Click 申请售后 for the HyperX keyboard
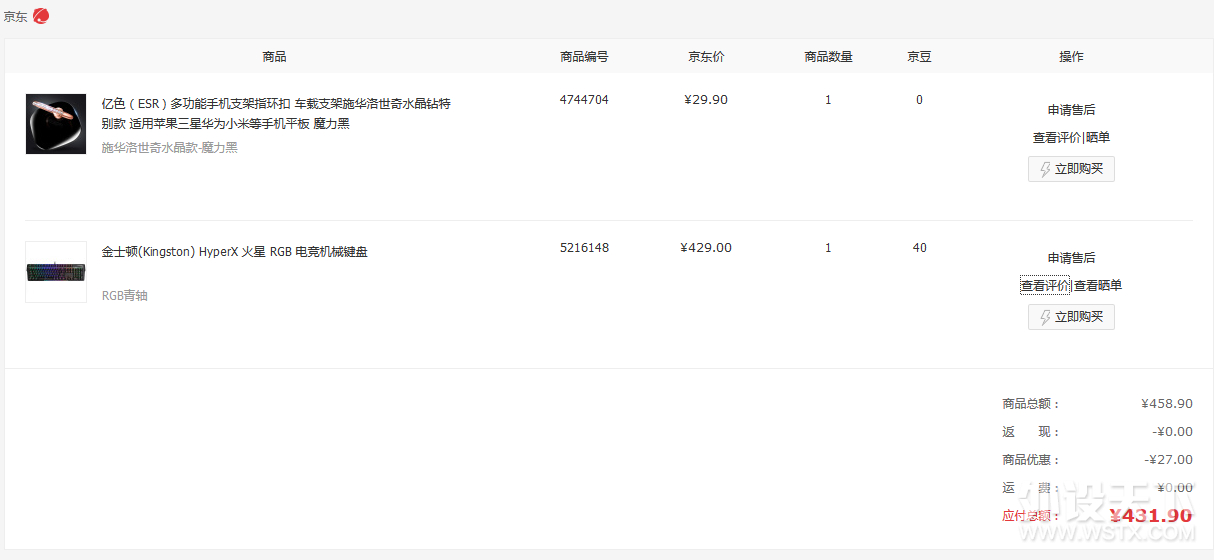Screen dimensions: 1214x560 [x=1071, y=258]
